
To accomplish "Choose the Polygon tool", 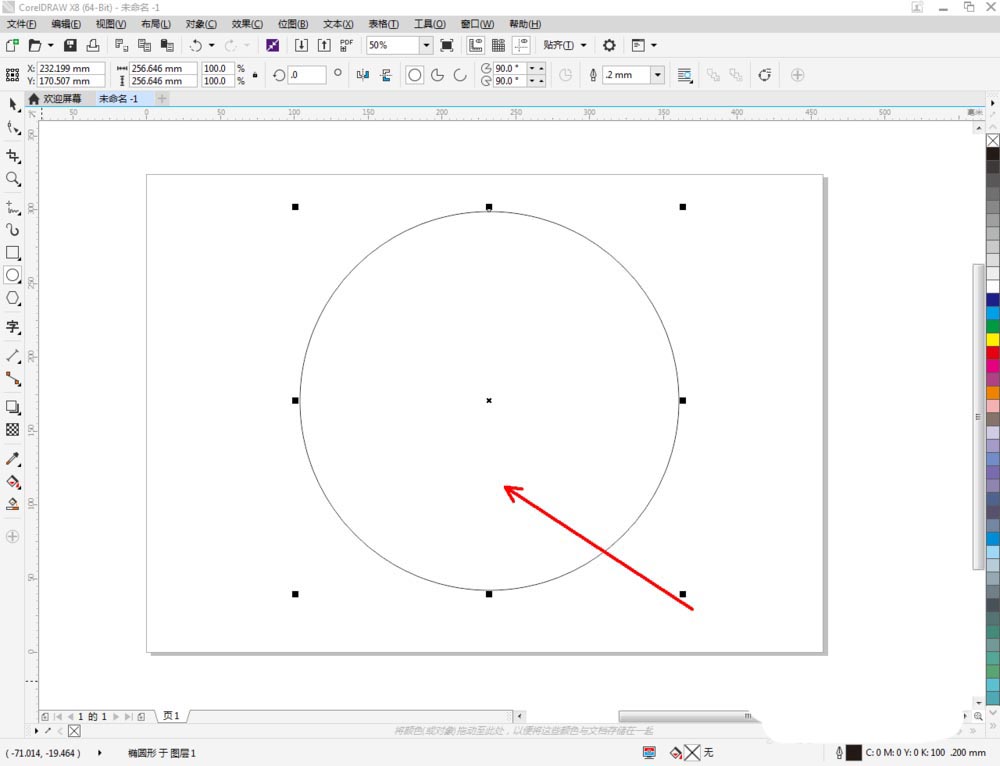I will tap(13, 298).
